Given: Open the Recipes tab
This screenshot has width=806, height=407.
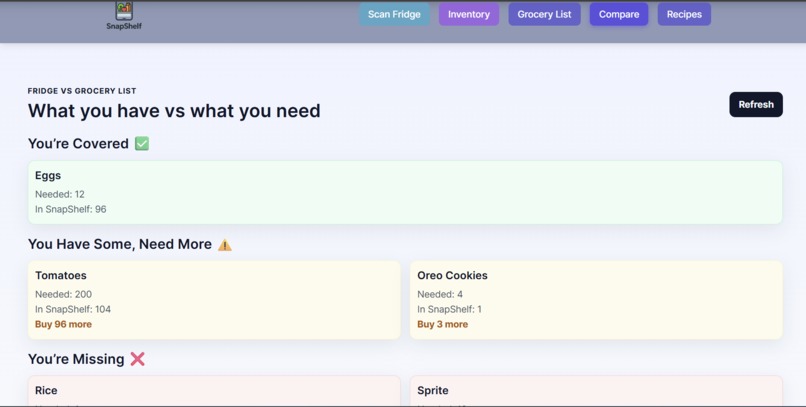Looking at the screenshot, I should (684, 14).
